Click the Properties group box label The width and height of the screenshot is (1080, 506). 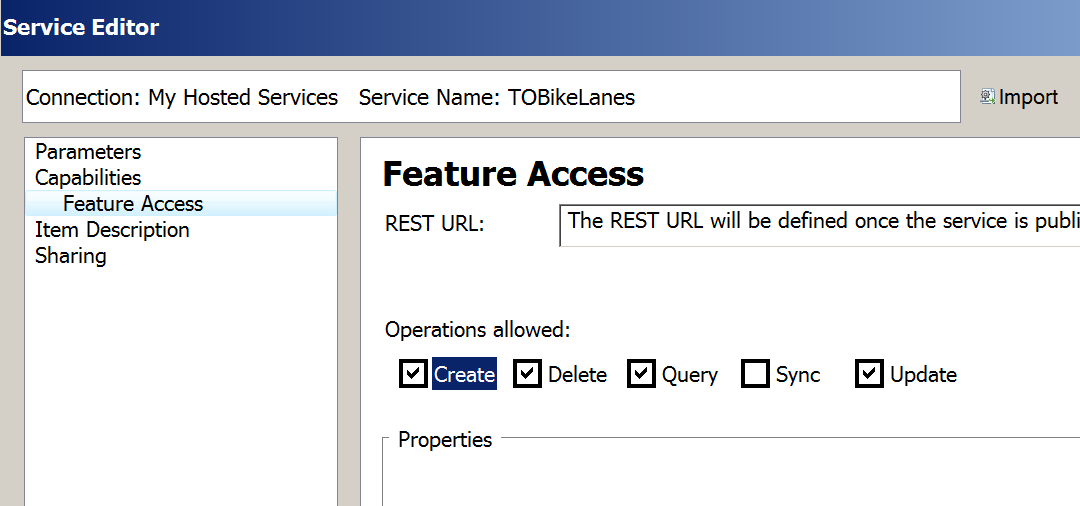tap(445, 439)
